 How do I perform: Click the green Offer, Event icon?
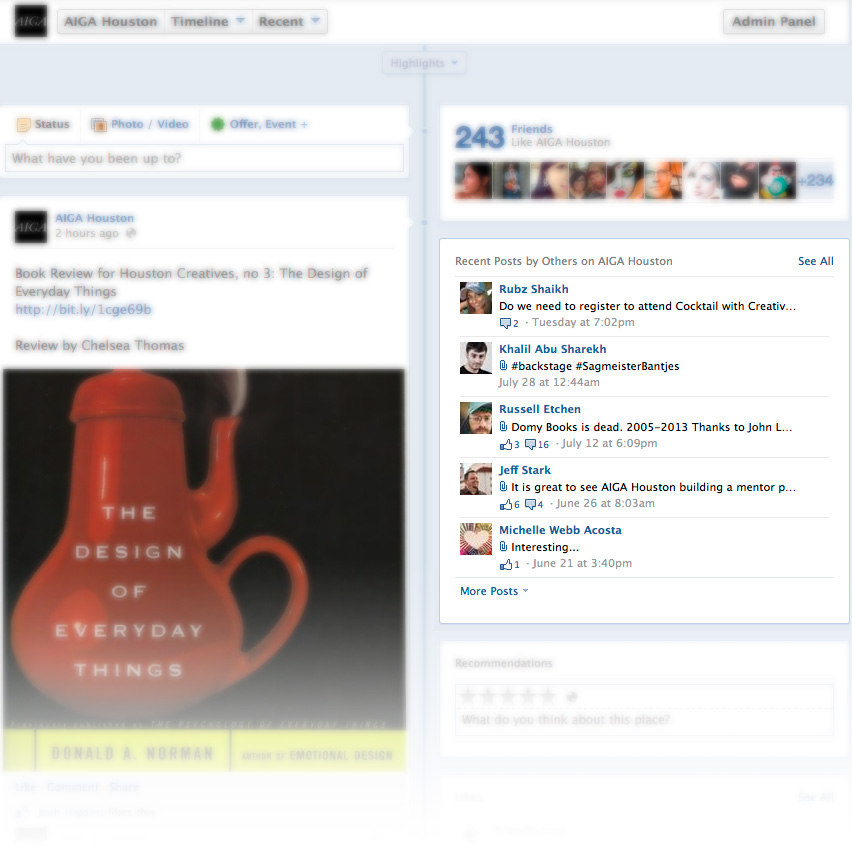(218, 124)
